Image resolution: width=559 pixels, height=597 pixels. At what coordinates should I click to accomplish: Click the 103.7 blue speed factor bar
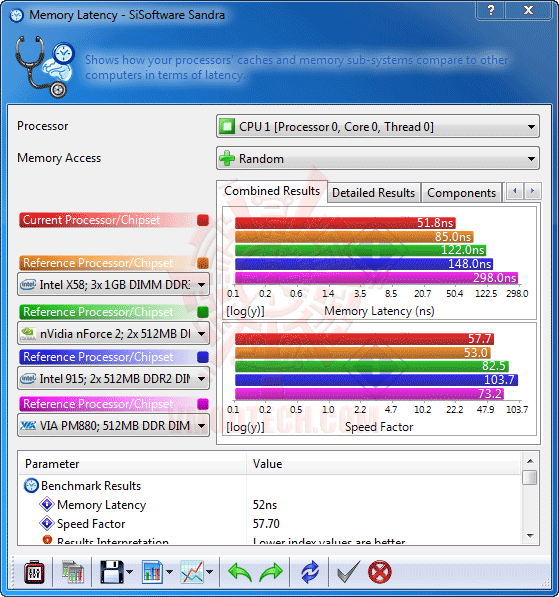pos(376,380)
